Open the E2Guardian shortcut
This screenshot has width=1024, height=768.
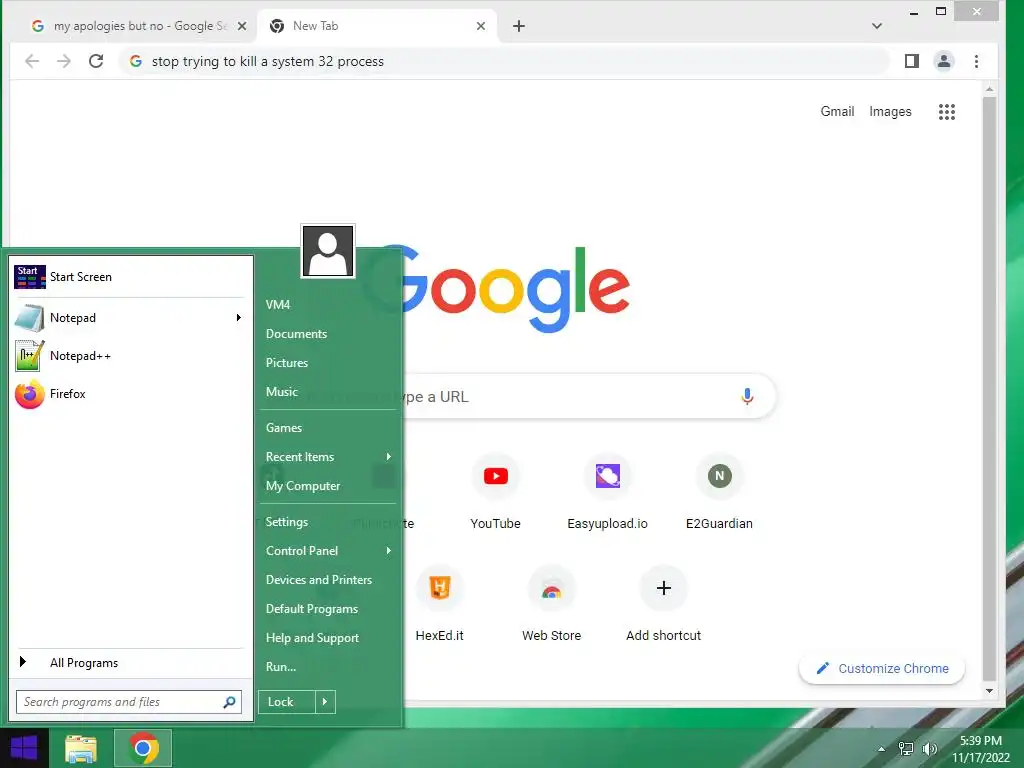(719, 476)
